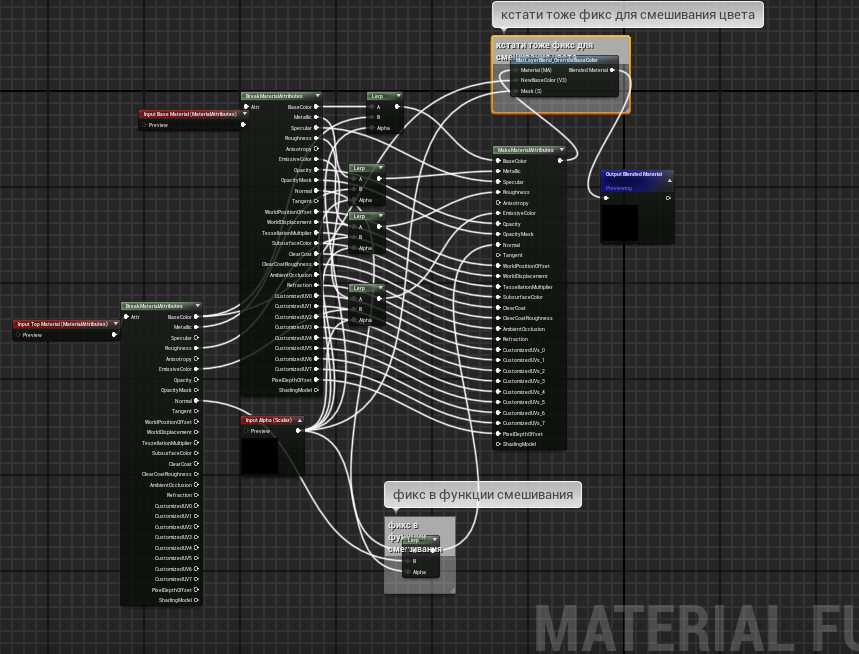This screenshot has width=859, height=654.
Task: Select the Output Blended Material preview thumbnail
Action: pyautogui.click(x=620, y=222)
